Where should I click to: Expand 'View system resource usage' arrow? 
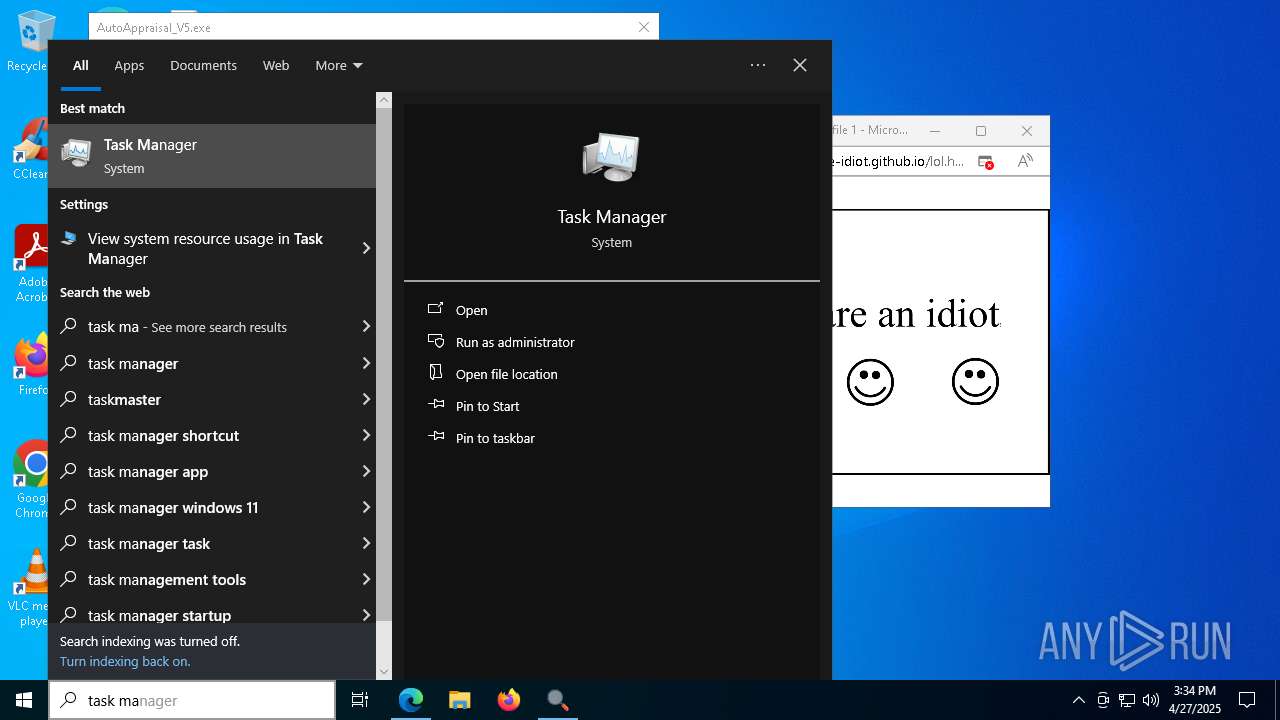point(366,248)
